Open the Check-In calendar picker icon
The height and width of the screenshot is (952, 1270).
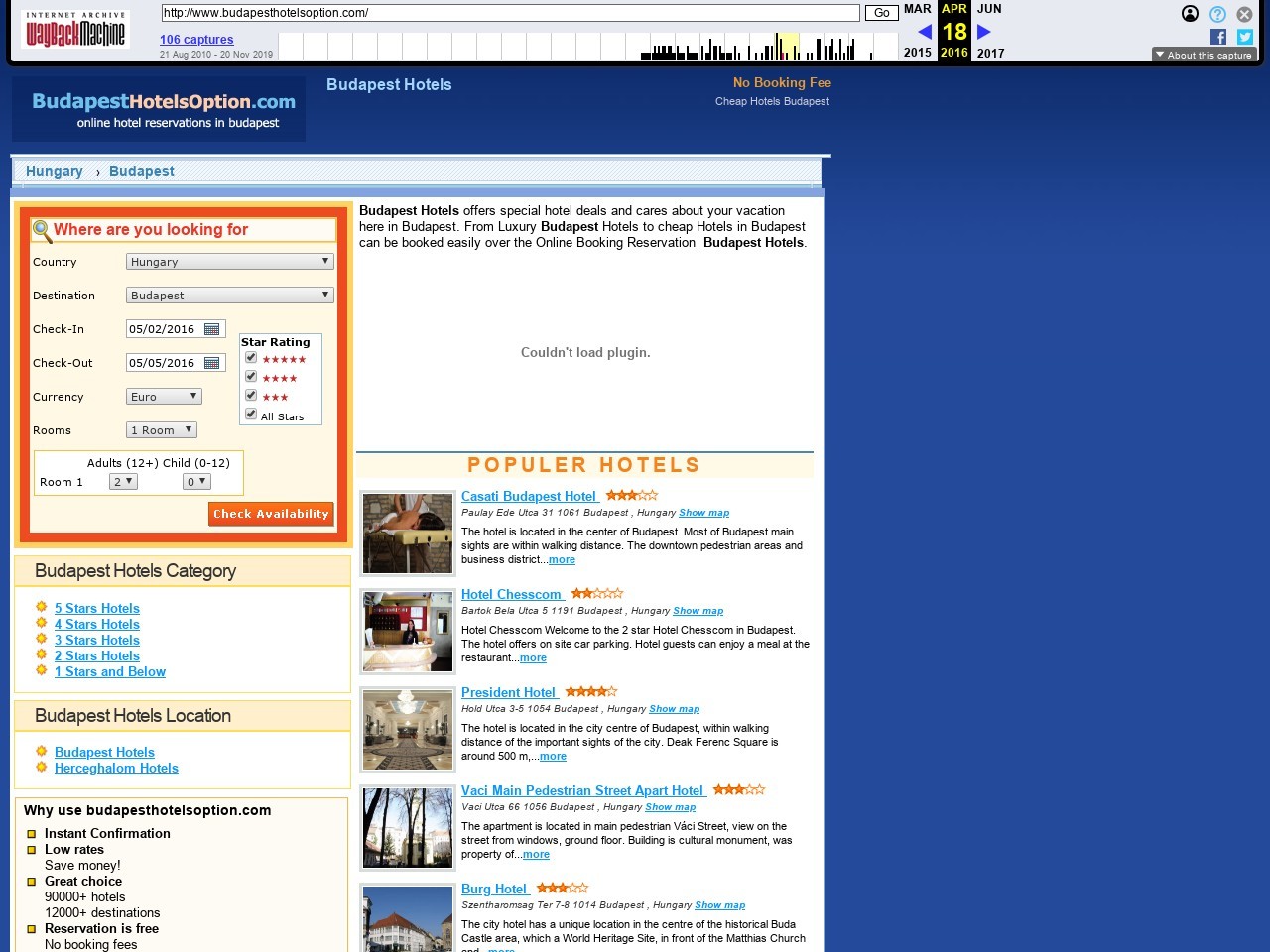pyautogui.click(x=211, y=329)
